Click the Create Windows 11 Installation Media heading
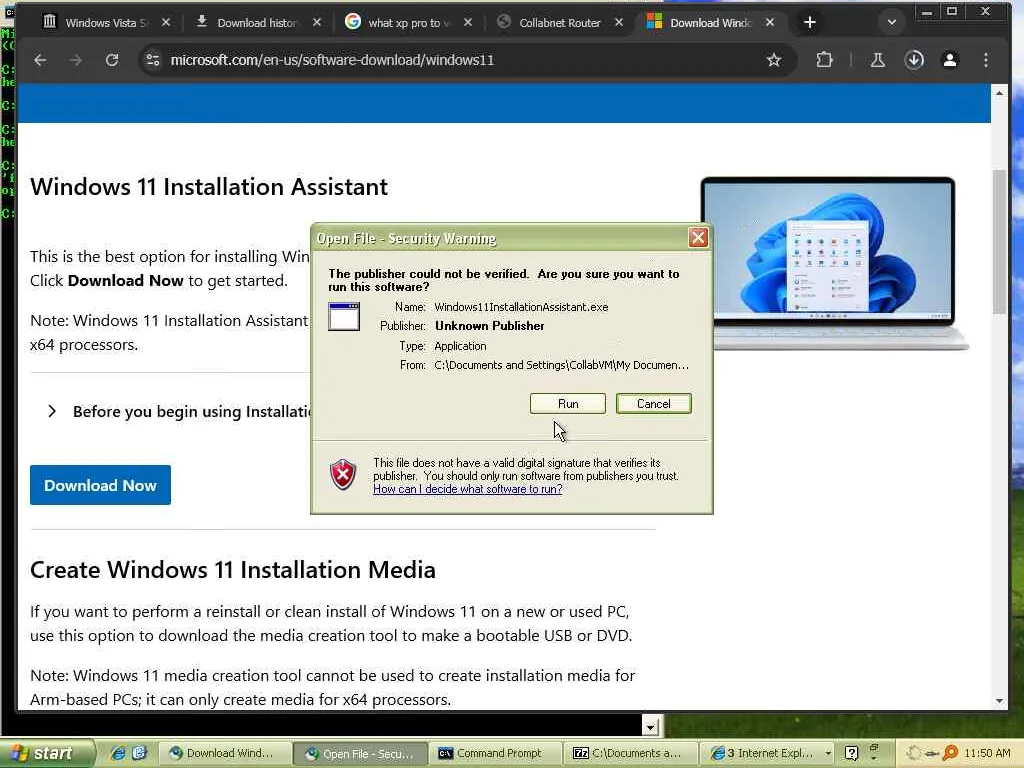Viewport: 1024px width, 768px height. coord(232,569)
